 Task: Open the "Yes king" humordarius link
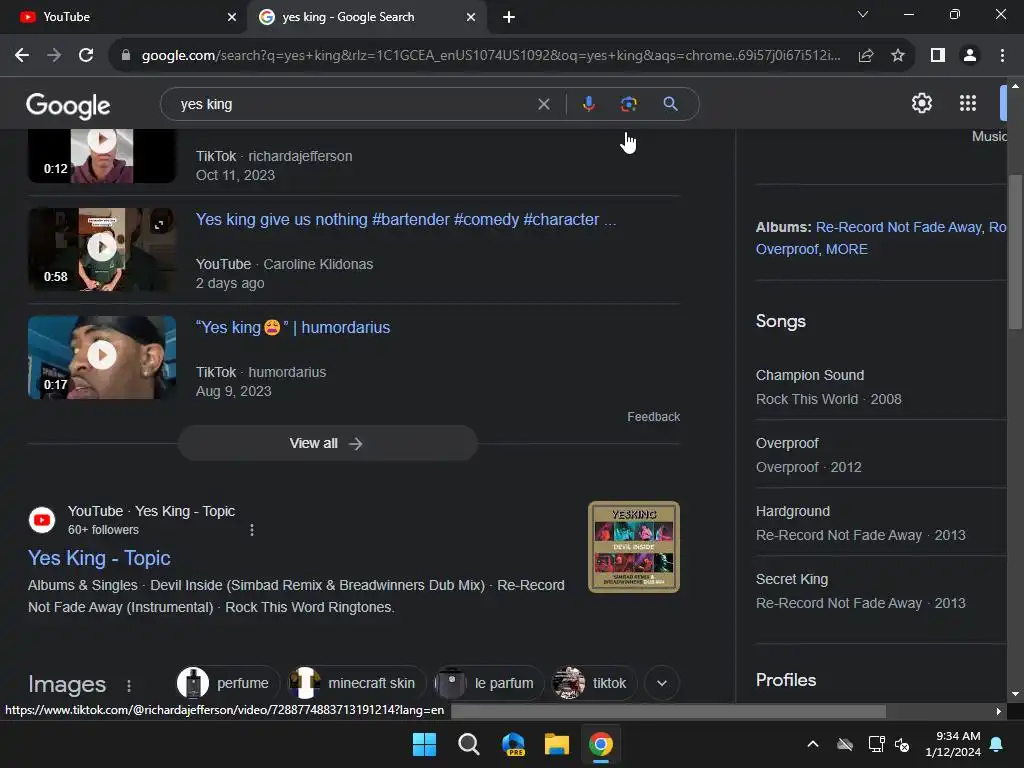293,327
